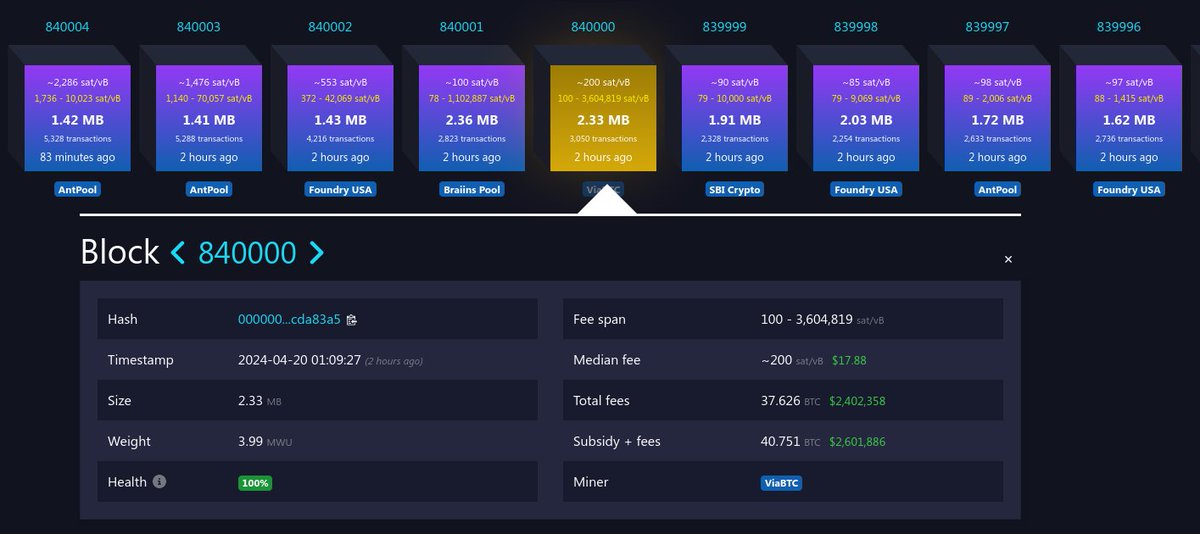Select the 1.43 MB block cube
Screen dimensions: 1200x534
coord(340,118)
